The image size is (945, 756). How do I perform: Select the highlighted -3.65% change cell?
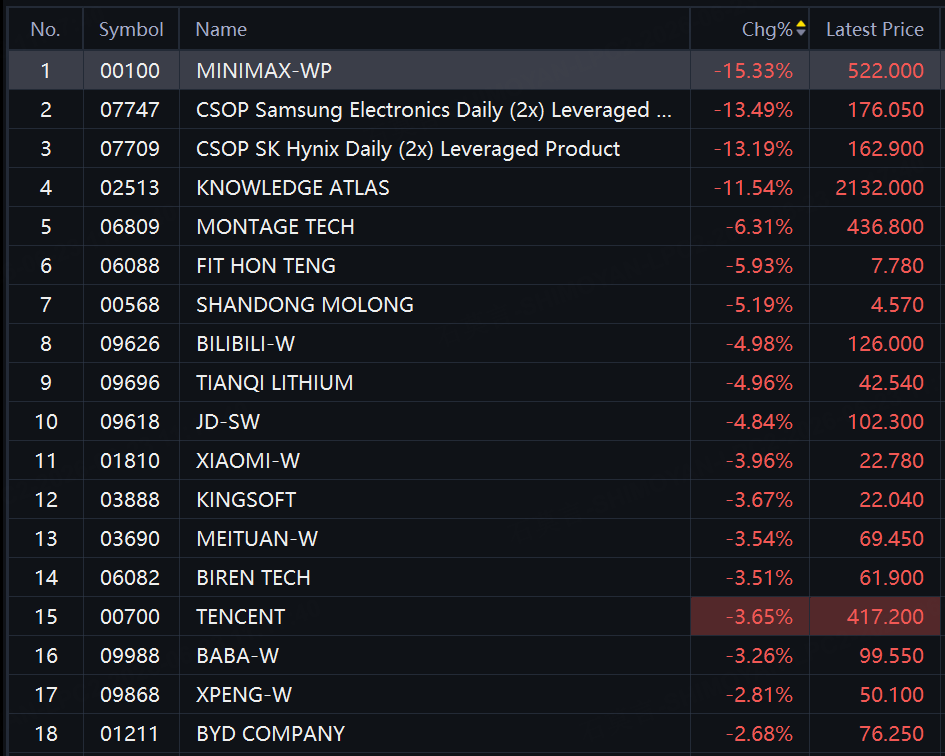pyautogui.click(x=749, y=616)
